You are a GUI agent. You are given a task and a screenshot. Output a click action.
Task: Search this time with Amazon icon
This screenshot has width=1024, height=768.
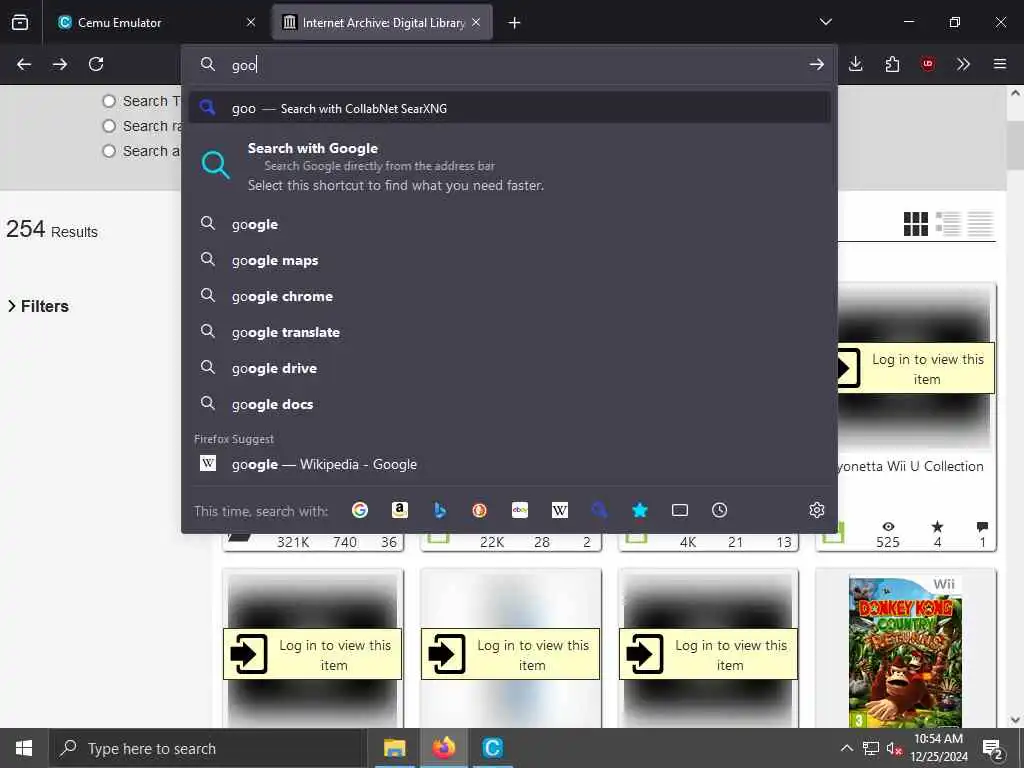coord(400,510)
